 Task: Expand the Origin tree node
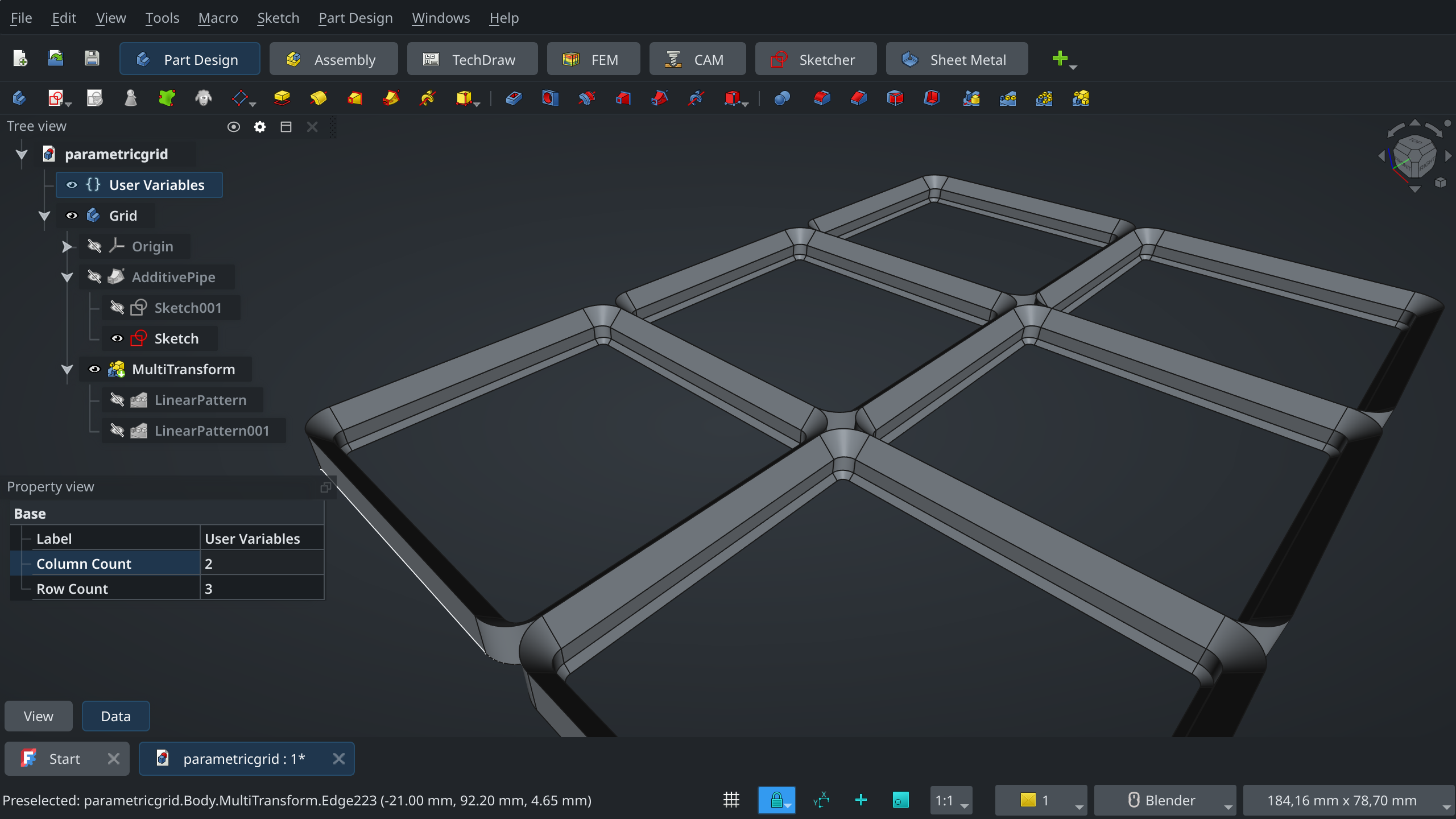pyautogui.click(x=67, y=247)
